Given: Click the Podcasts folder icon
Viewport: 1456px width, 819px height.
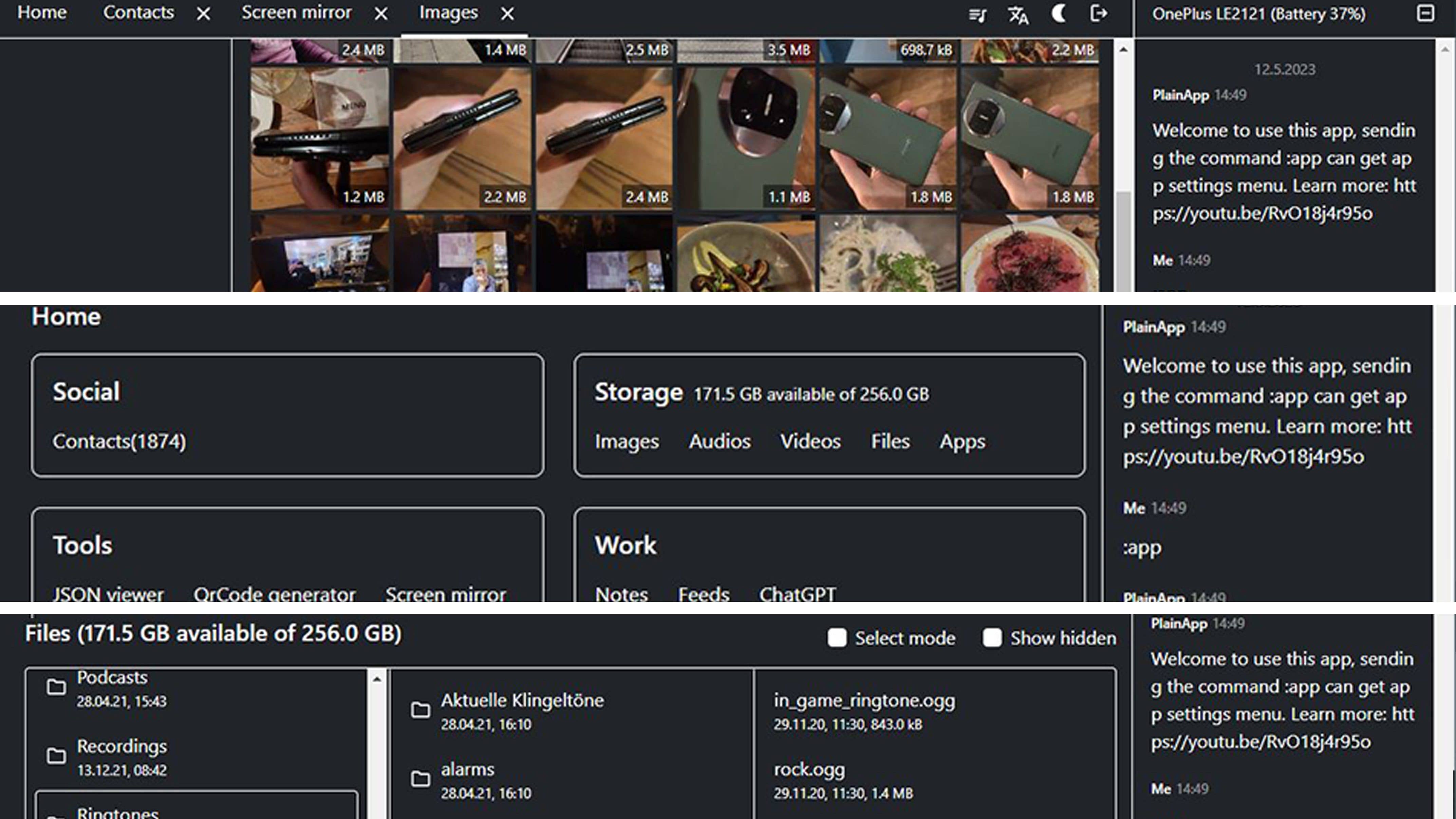Looking at the screenshot, I should pos(56,687).
